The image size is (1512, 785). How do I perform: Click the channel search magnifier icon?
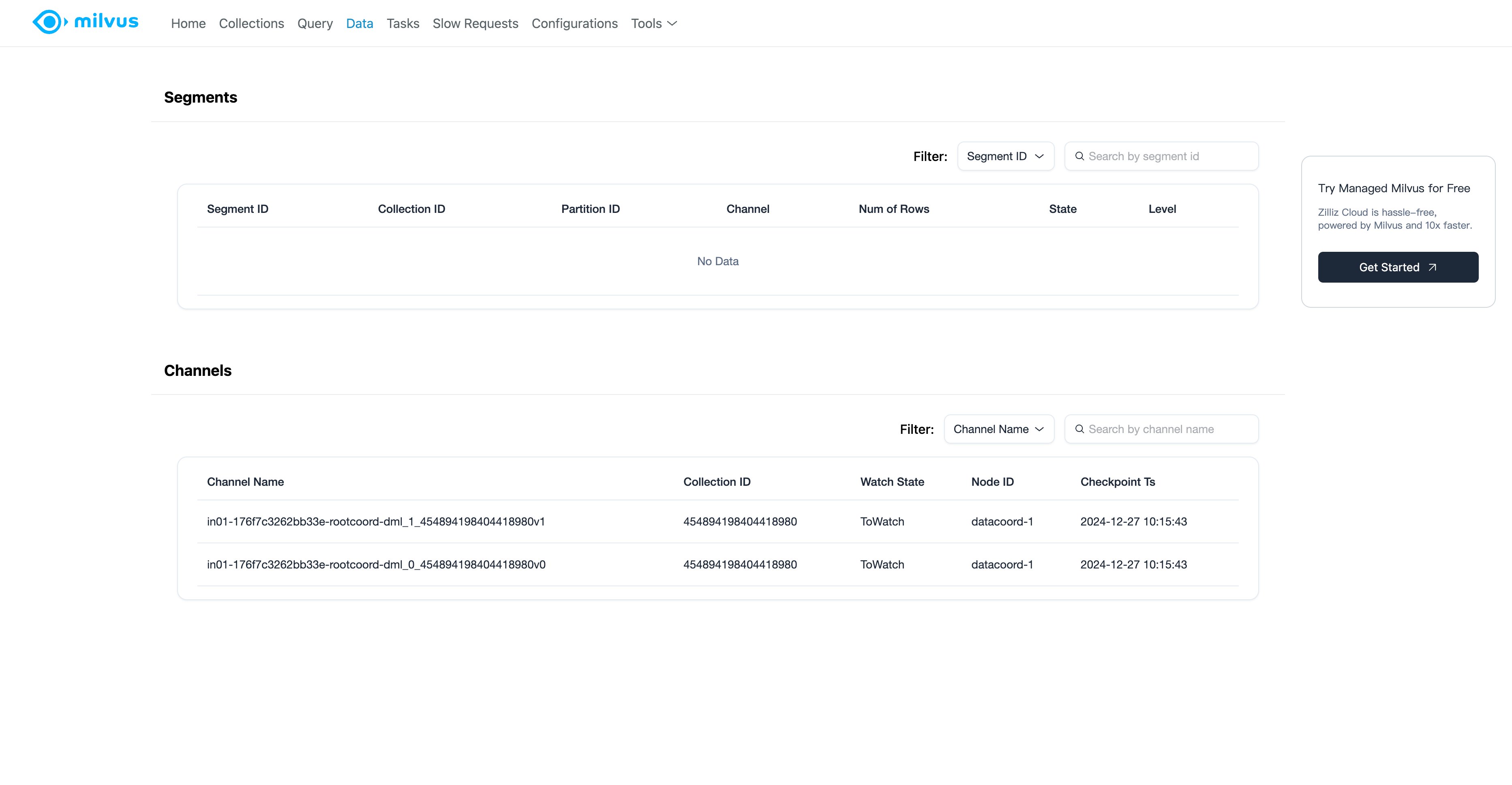[1079, 429]
